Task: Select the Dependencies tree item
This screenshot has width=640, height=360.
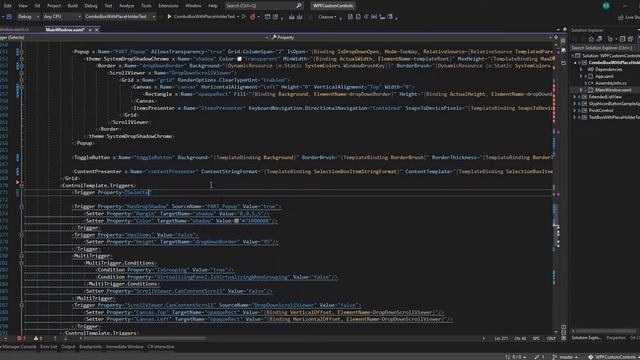Action: [x=608, y=69]
